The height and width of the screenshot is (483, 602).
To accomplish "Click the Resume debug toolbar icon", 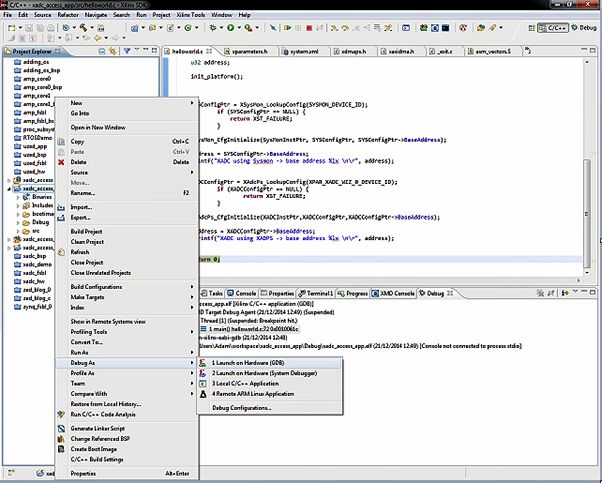I will coord(287,28).
